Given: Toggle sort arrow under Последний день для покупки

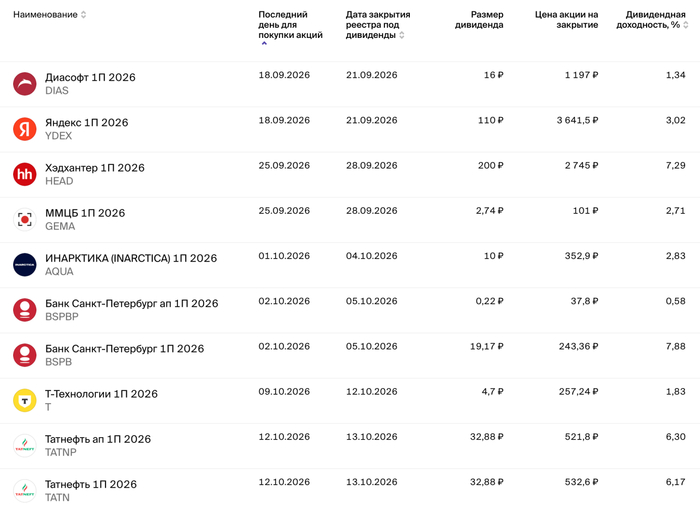Looking at the screenshot, I should pyautogui.click(x=264, y=44).
